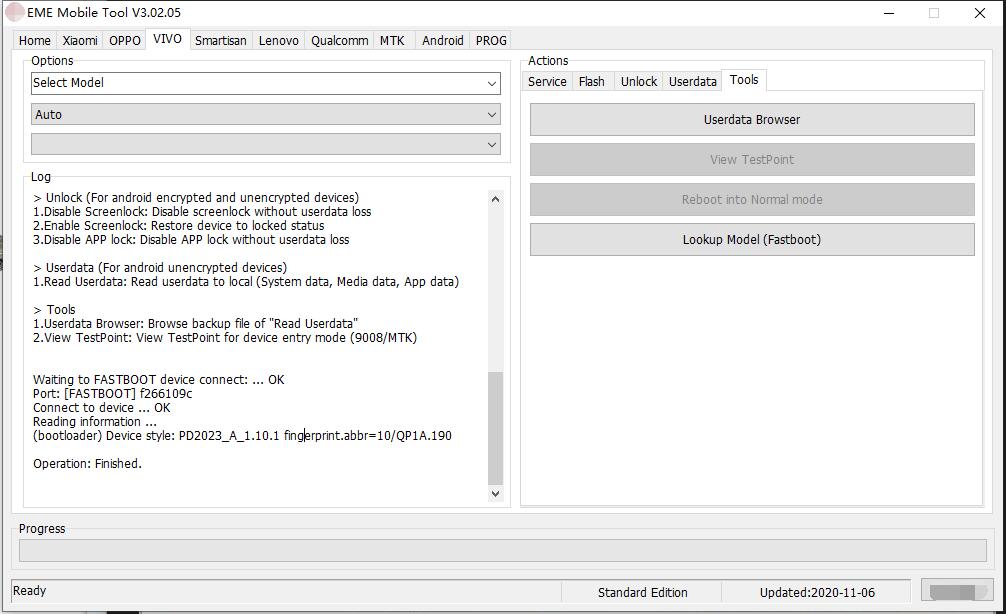Click '3.Disable APP lock' log line
Image resolution: width=1006 pixels, height=614 pixels.
[191, 240]
